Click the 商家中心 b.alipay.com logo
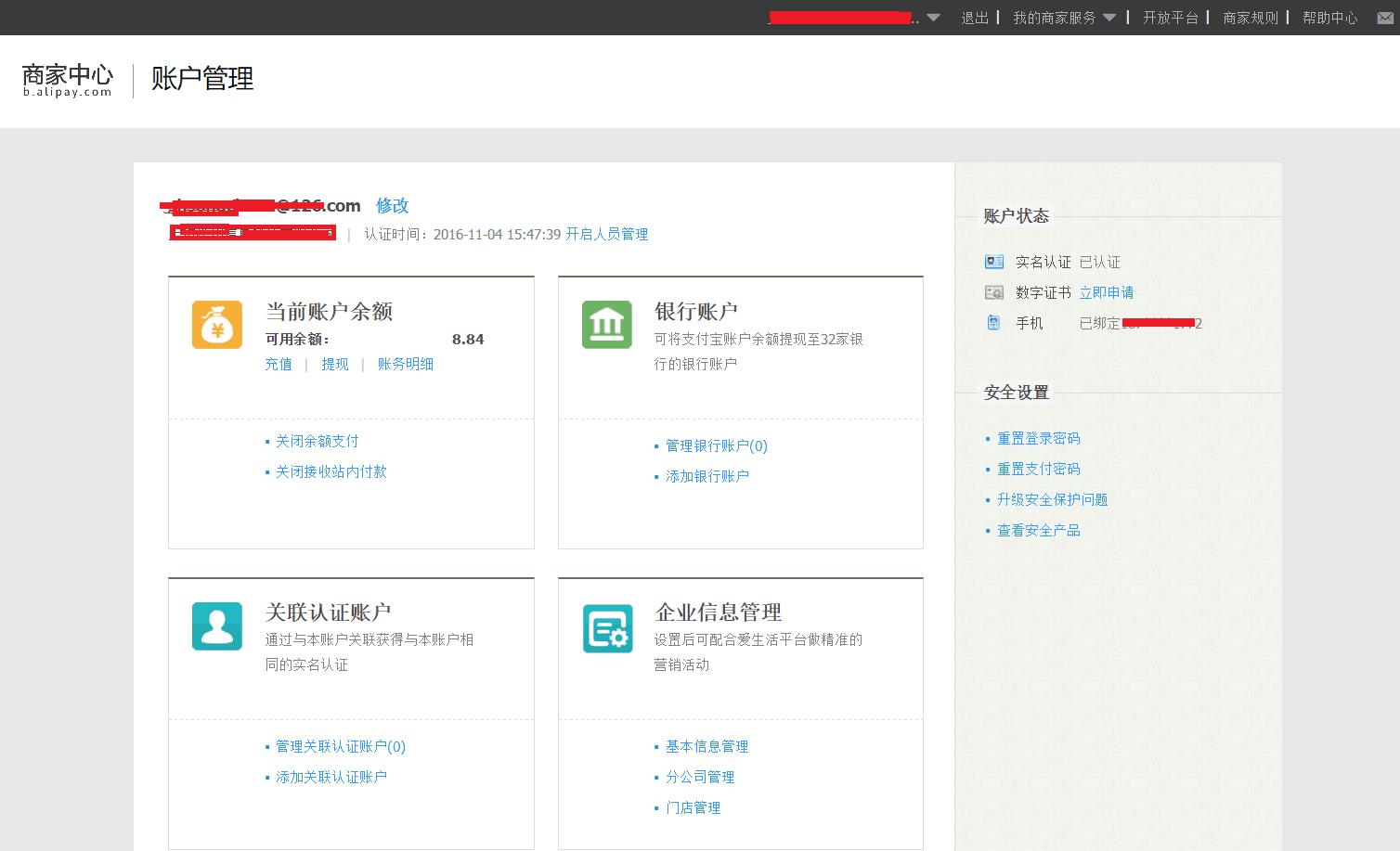The width and height of the screenshot is (1400, 851). pos(68,80)
